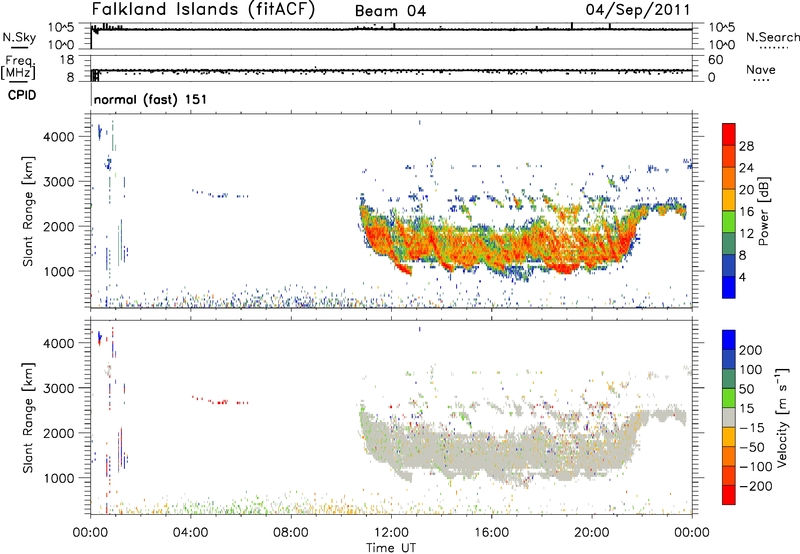Click the noise trace in the N.Sky panel

coord(391,29)
